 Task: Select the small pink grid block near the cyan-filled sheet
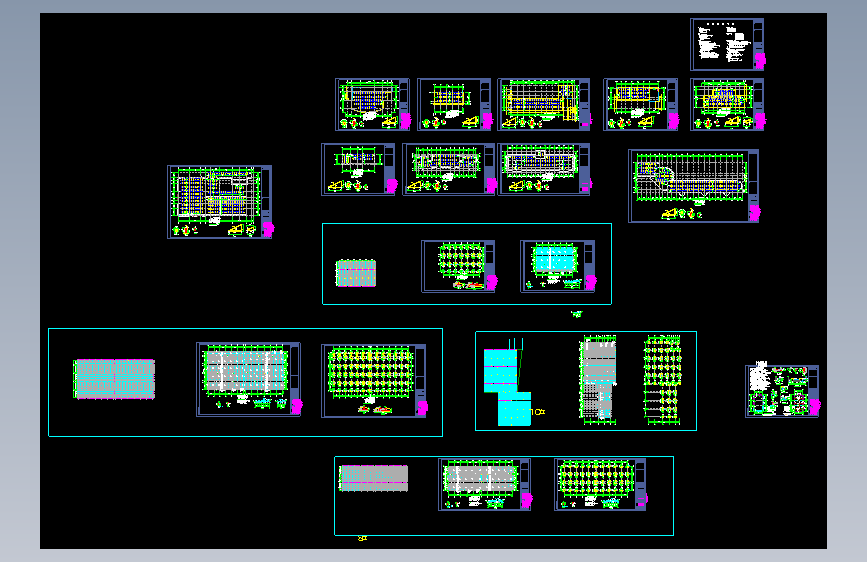356,273
